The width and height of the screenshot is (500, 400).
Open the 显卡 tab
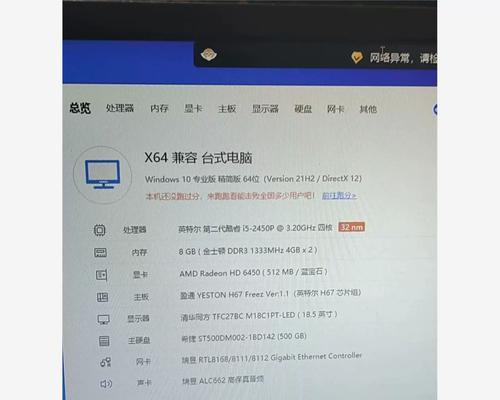point(193,108)
